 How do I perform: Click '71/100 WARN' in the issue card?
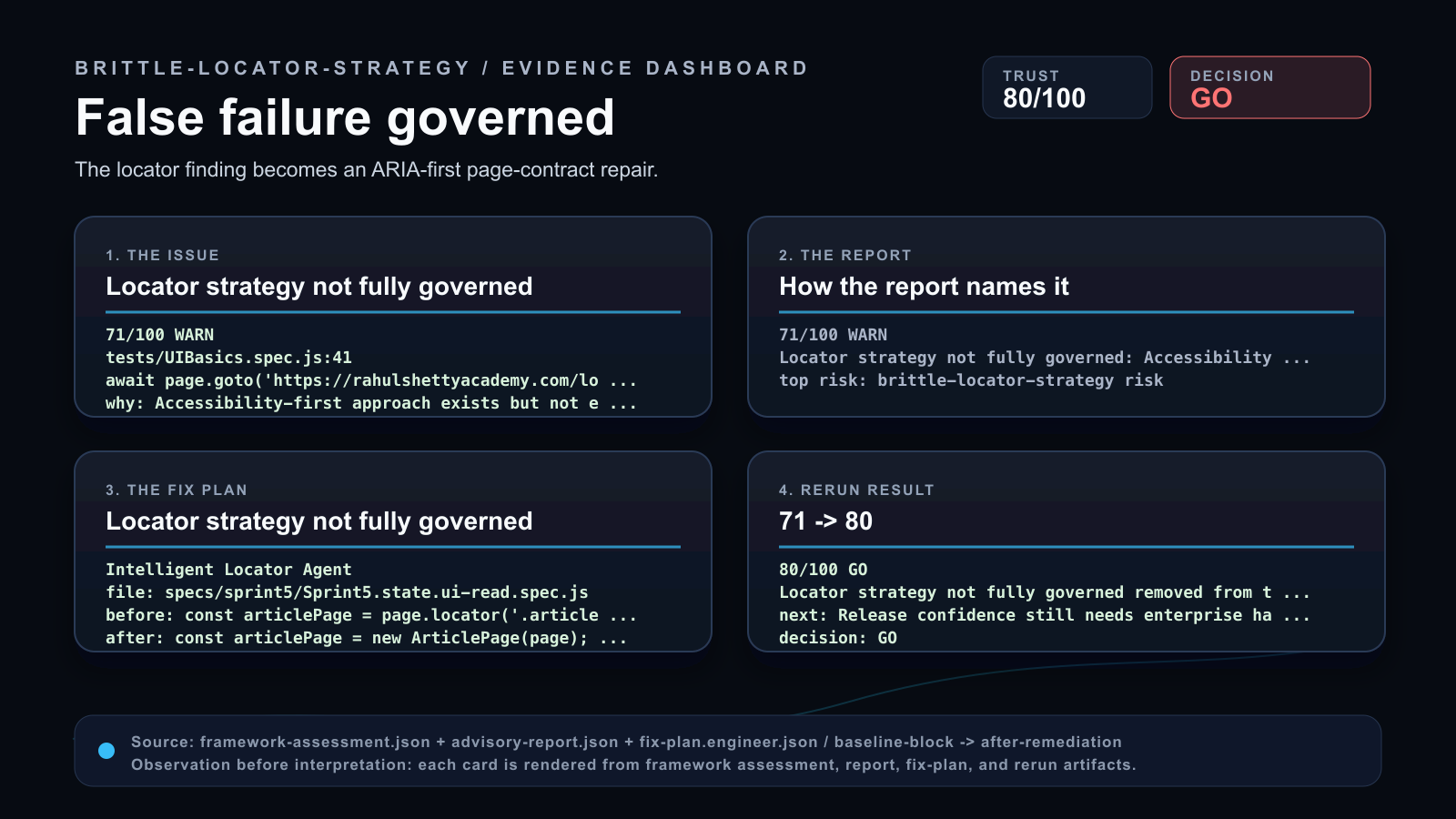click(x=159, y=335)
